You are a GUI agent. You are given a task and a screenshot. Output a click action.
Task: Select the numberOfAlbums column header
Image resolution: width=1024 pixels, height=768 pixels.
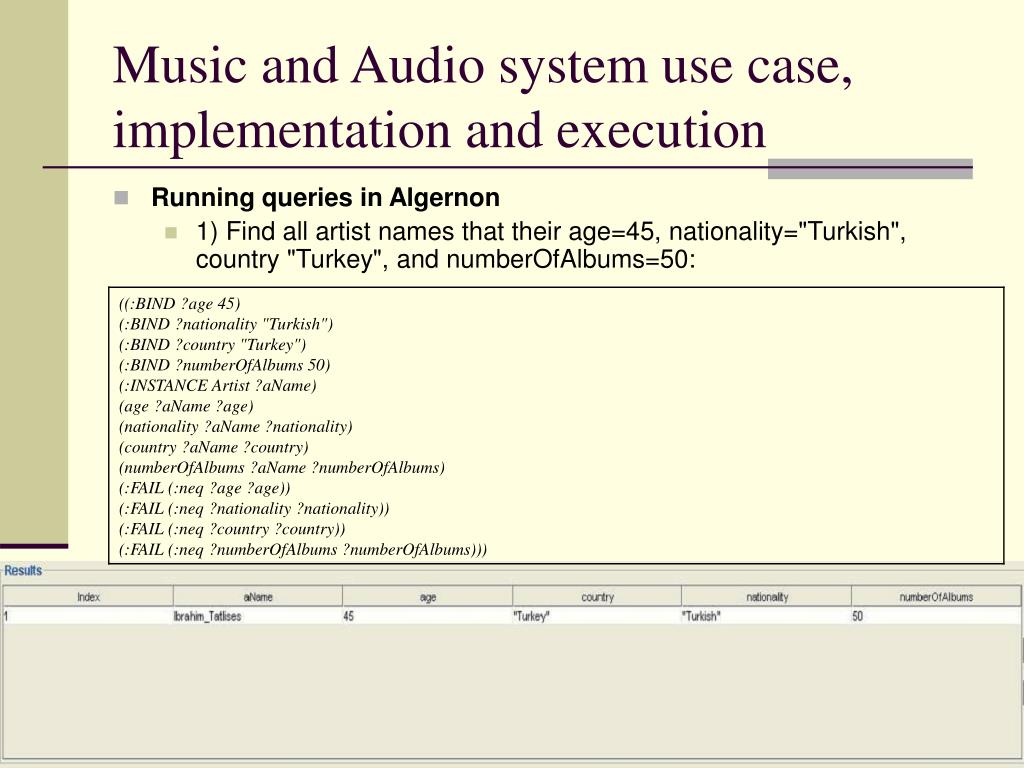(936, 596)
